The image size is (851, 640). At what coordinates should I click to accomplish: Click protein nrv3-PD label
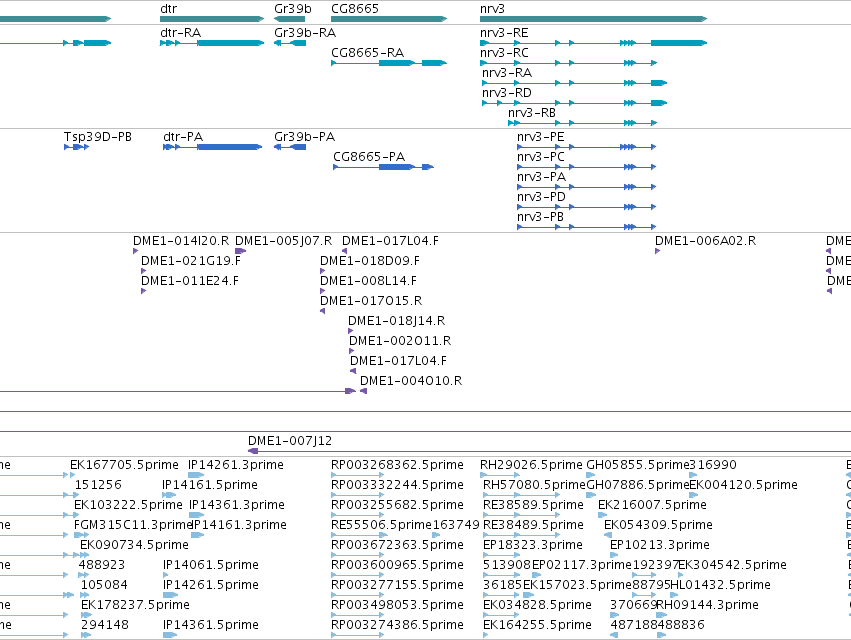coord(541,197)
